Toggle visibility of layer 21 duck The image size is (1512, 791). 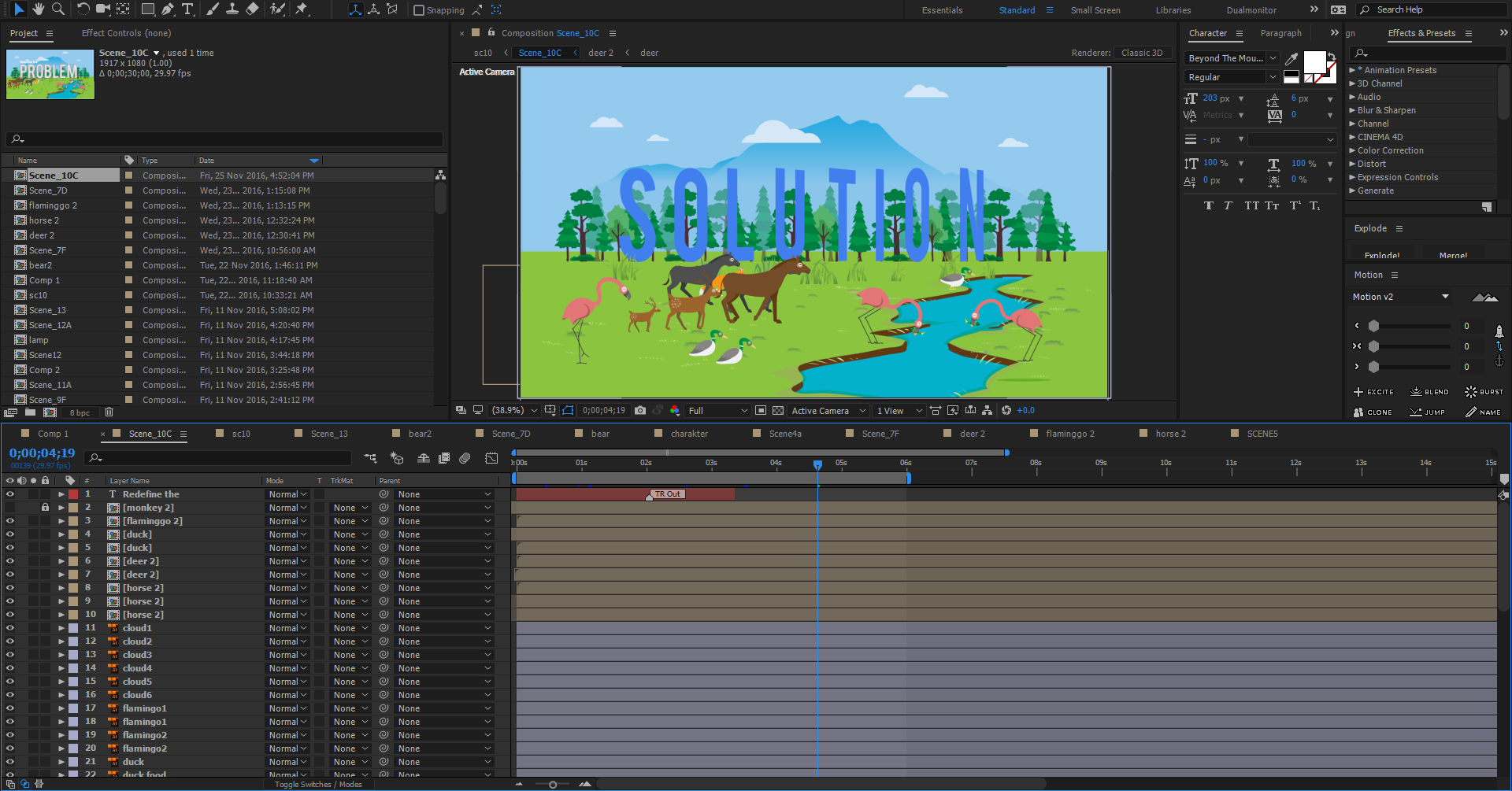click(x=10, y=762)
